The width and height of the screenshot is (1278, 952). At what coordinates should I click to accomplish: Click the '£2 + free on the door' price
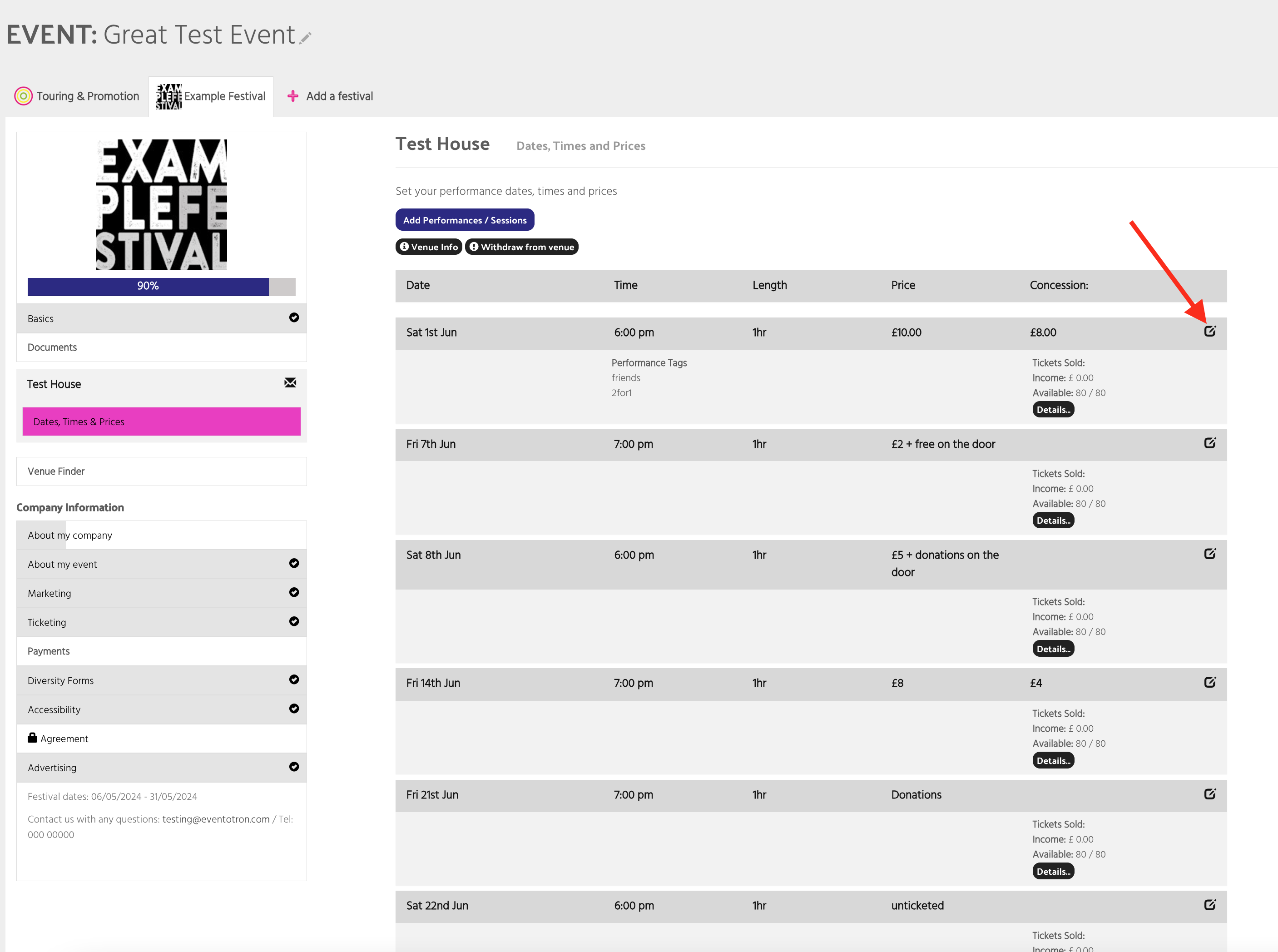pyautogui.click(x=943, y=444)
